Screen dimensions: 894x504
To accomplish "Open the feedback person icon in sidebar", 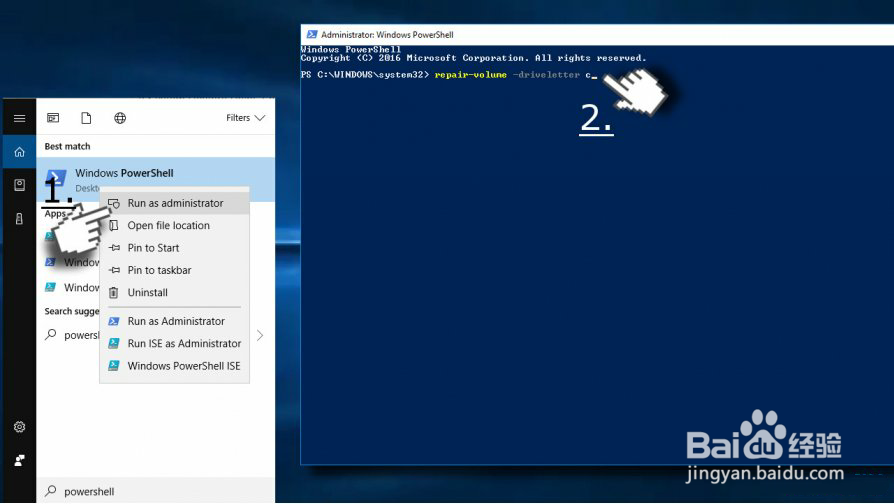I will (19, 460).
